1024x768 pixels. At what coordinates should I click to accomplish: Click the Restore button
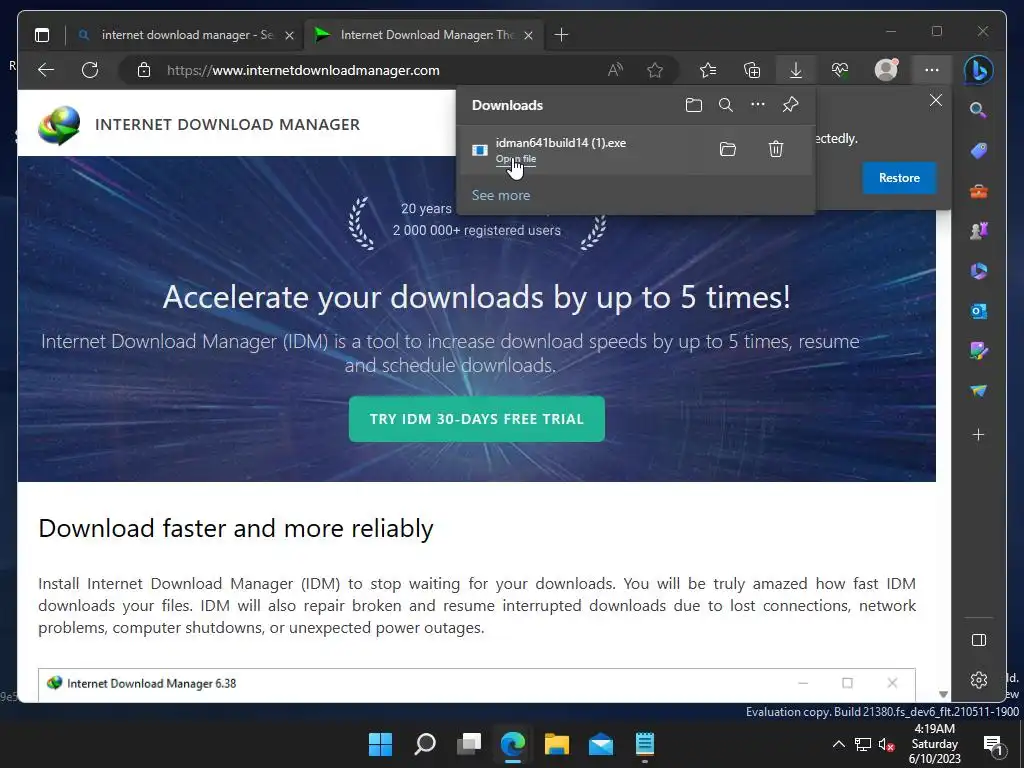(x=899, y=178)
